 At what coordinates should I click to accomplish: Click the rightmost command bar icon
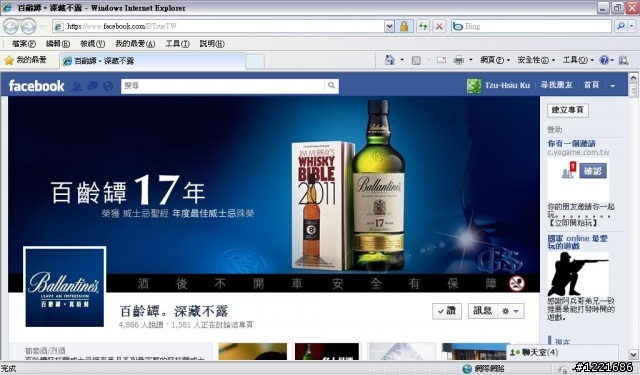(623, 60)
